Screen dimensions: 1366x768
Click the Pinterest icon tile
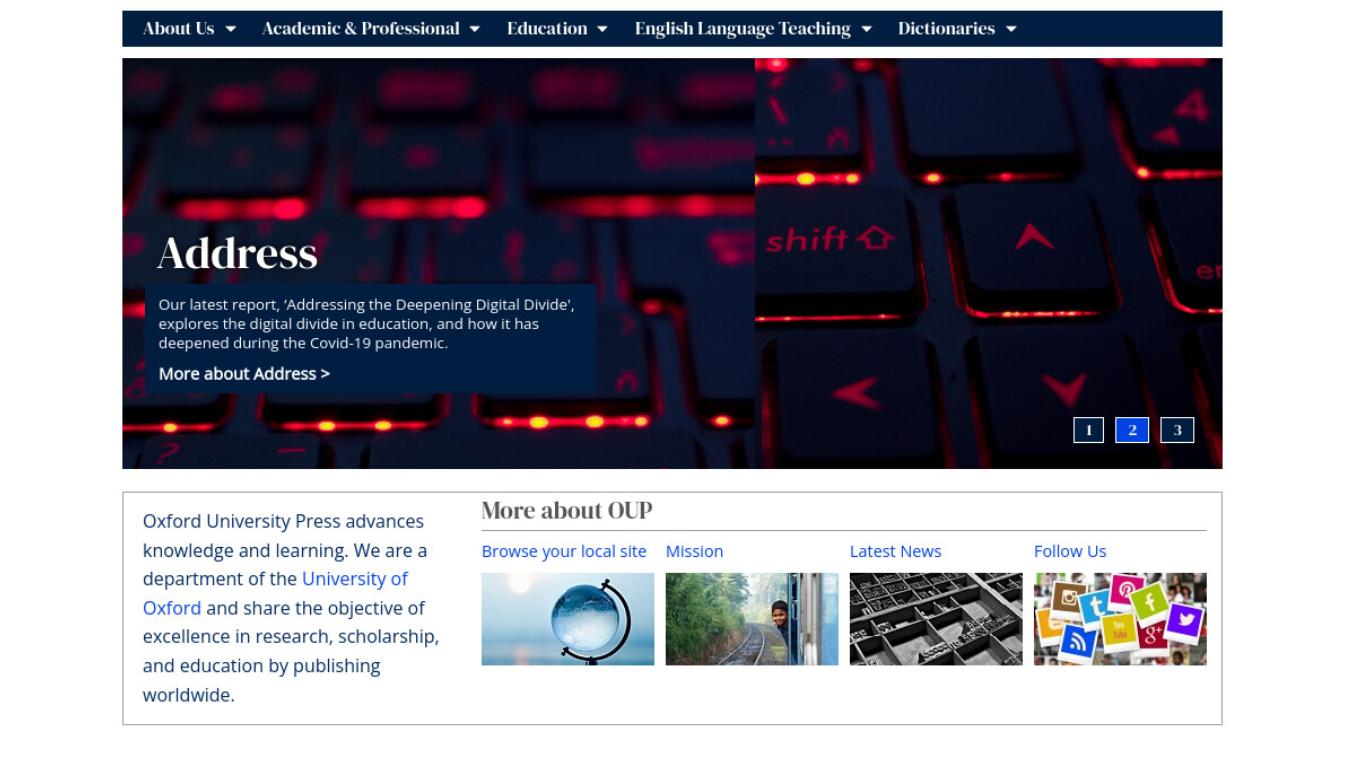1126,591
